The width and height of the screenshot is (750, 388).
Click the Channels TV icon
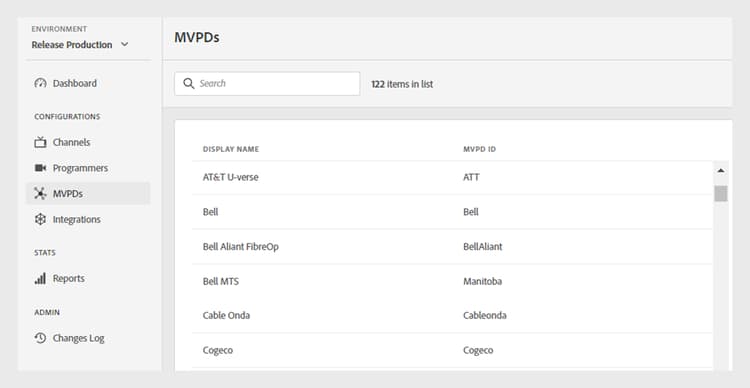click(40, 143)
